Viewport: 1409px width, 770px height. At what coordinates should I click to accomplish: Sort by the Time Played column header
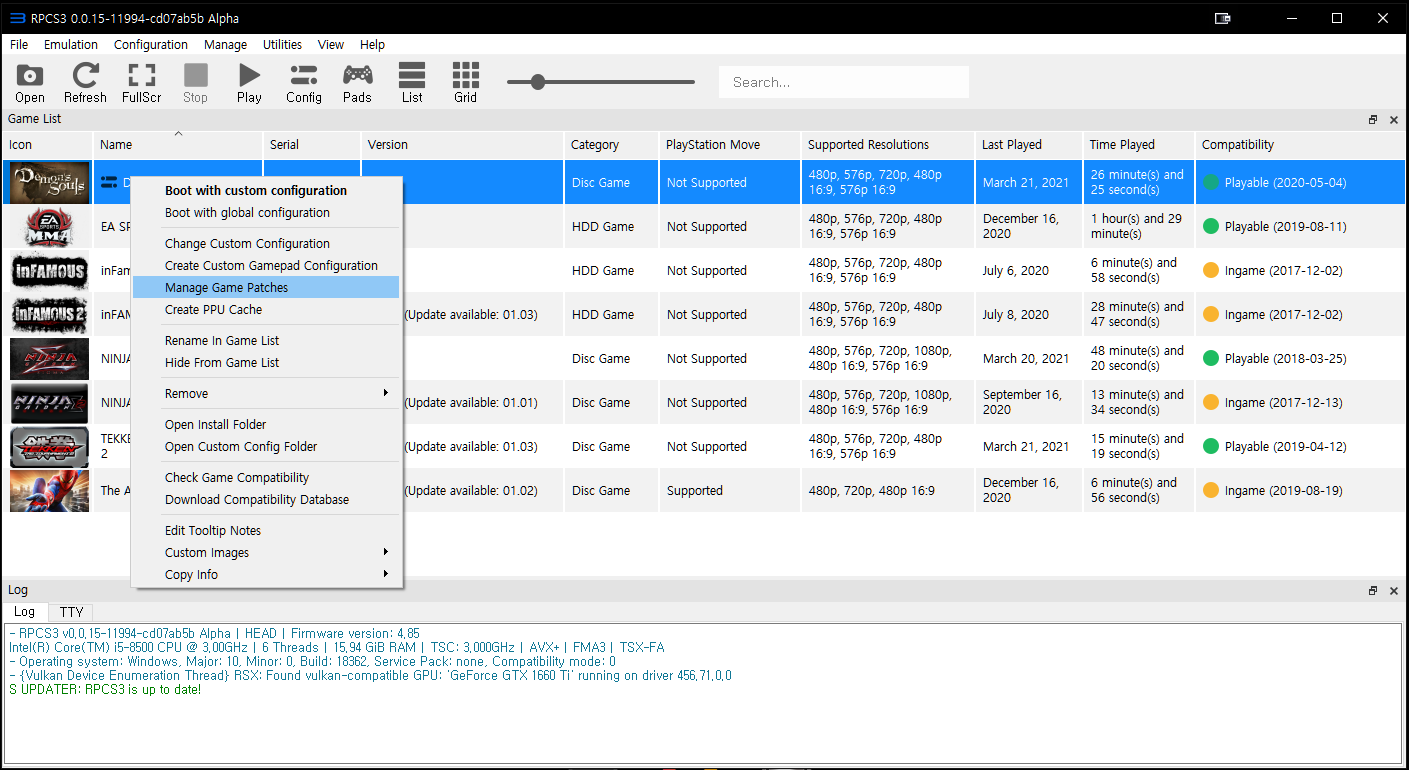click(x=1139, y=144)
